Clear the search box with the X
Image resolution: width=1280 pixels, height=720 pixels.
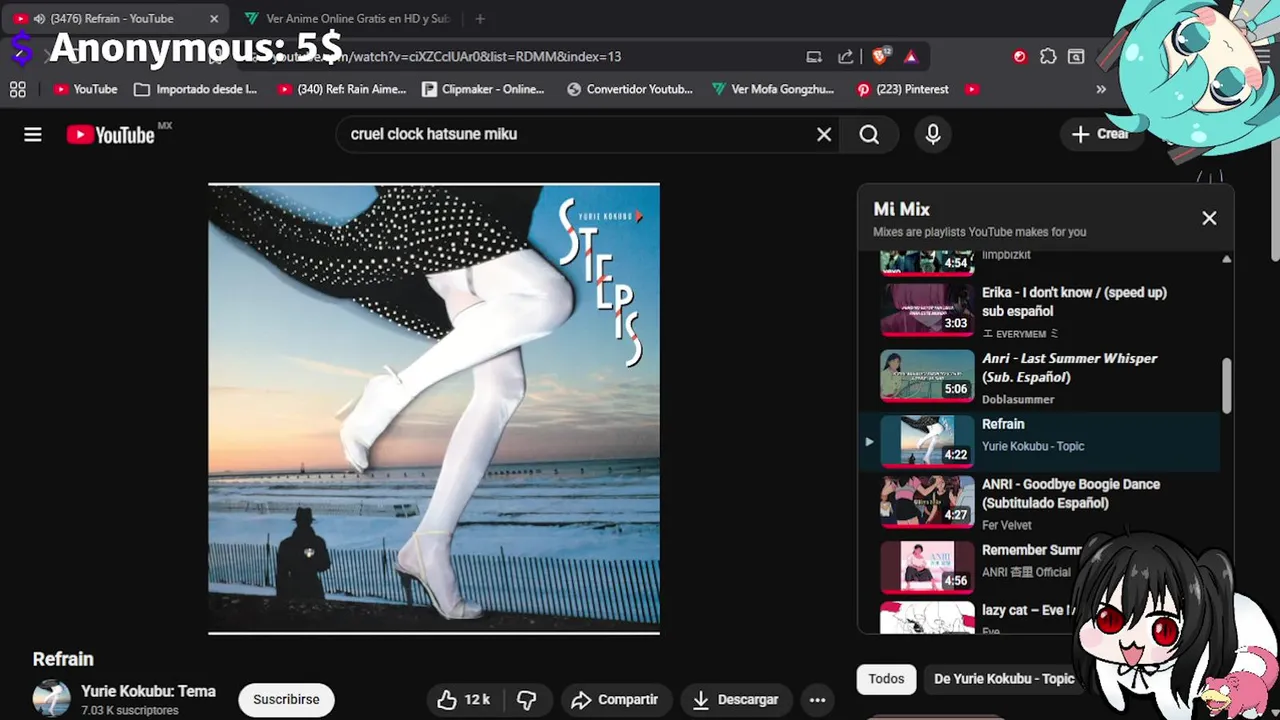point(824,134)
